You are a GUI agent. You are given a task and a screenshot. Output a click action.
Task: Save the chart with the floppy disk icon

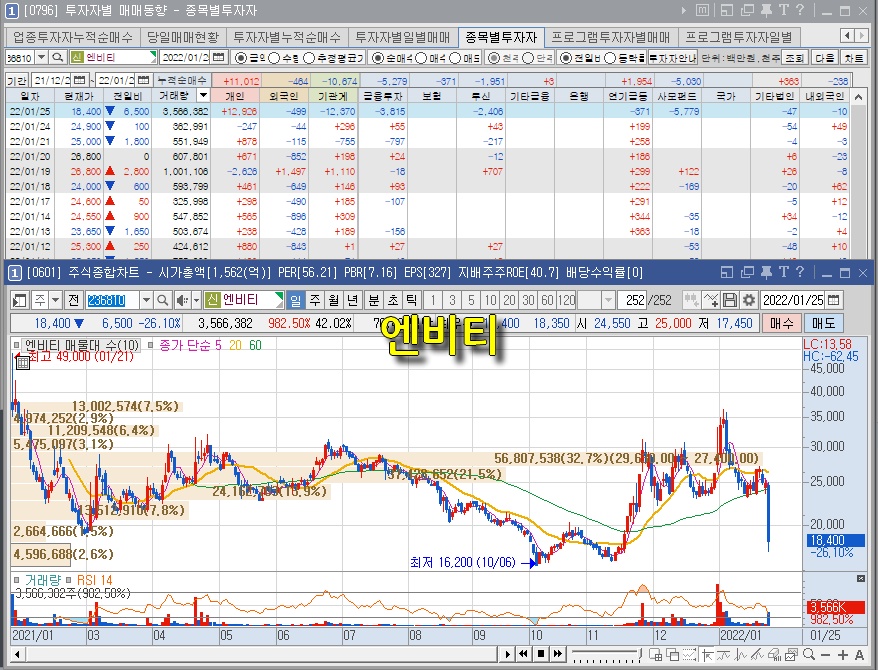click(x=730, y=301)
